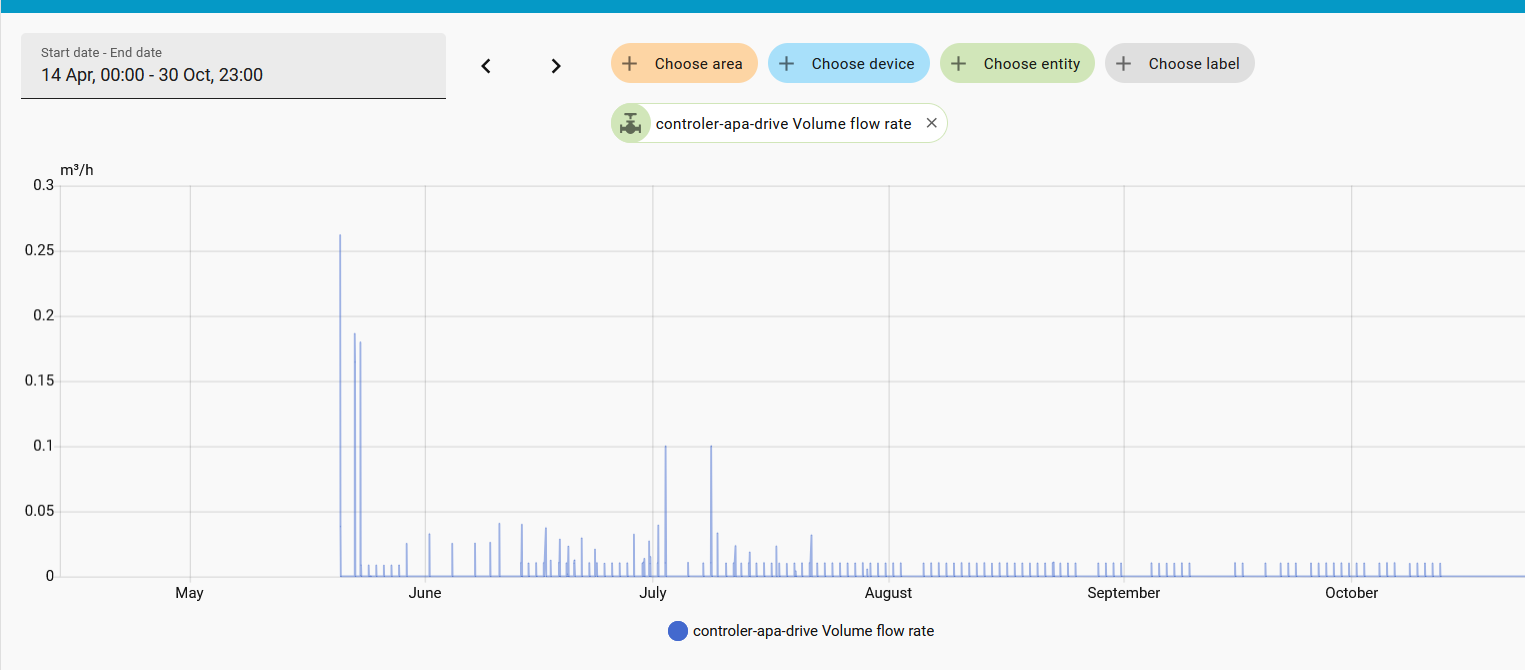Click the plus icon on Choose label
Screen dimensions: 1525x670
click(x=1124, y=64)
